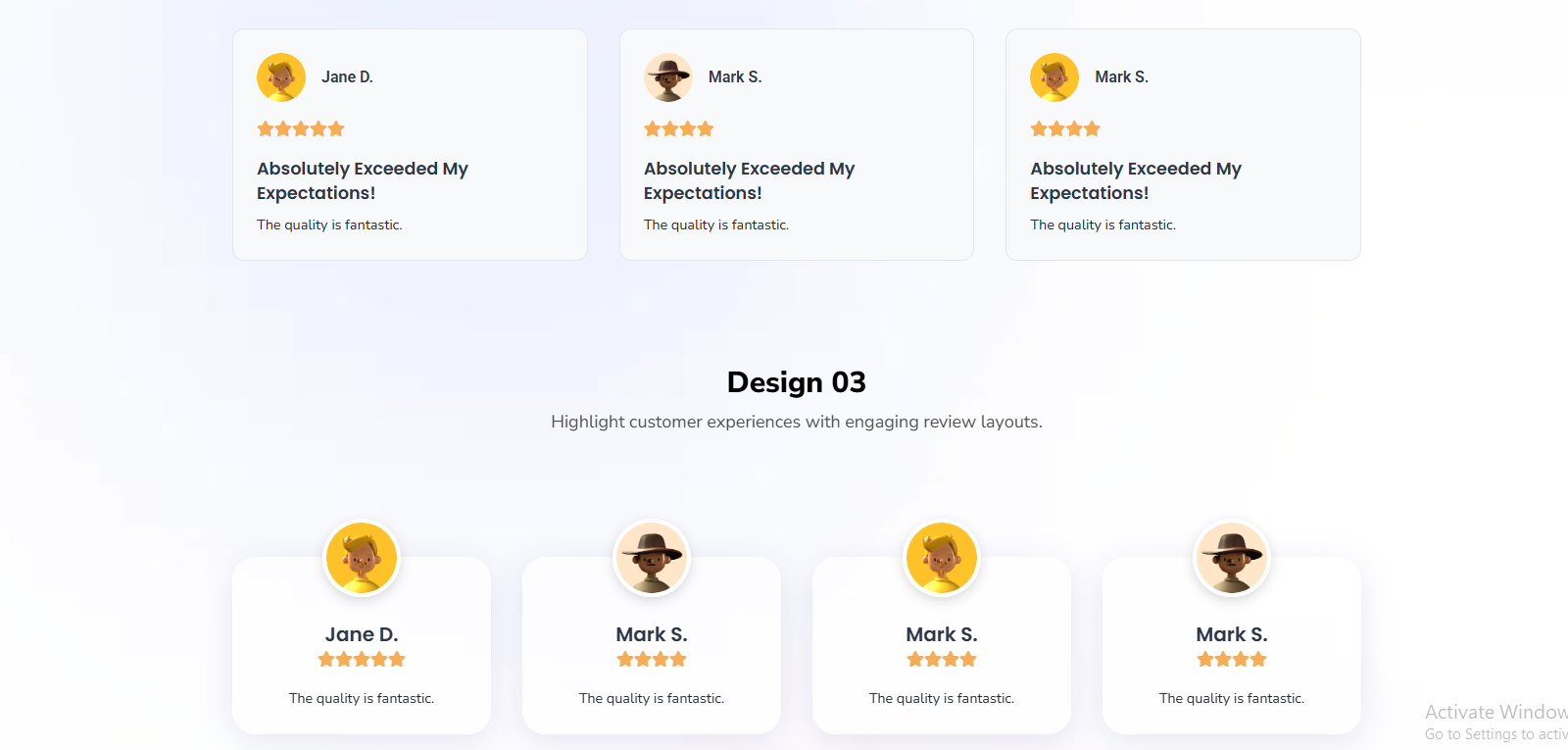The image size is (1568, 750).
Task: Click the first star in Jane D.'s rating
Action: [x=264, y=128]
